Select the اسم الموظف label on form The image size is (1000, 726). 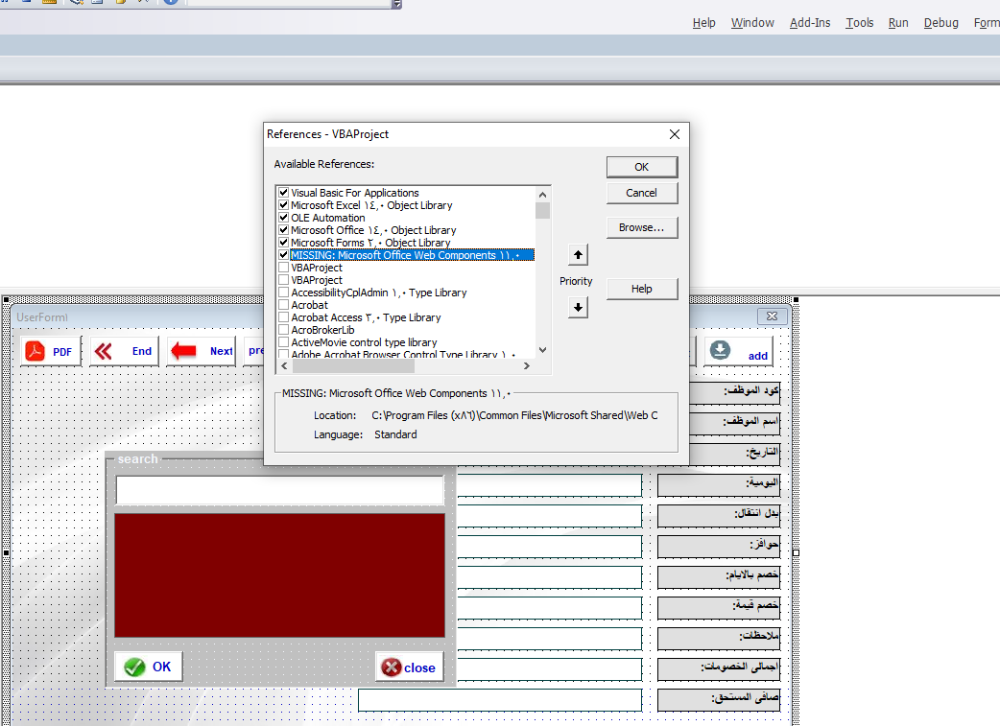(735, 424)
